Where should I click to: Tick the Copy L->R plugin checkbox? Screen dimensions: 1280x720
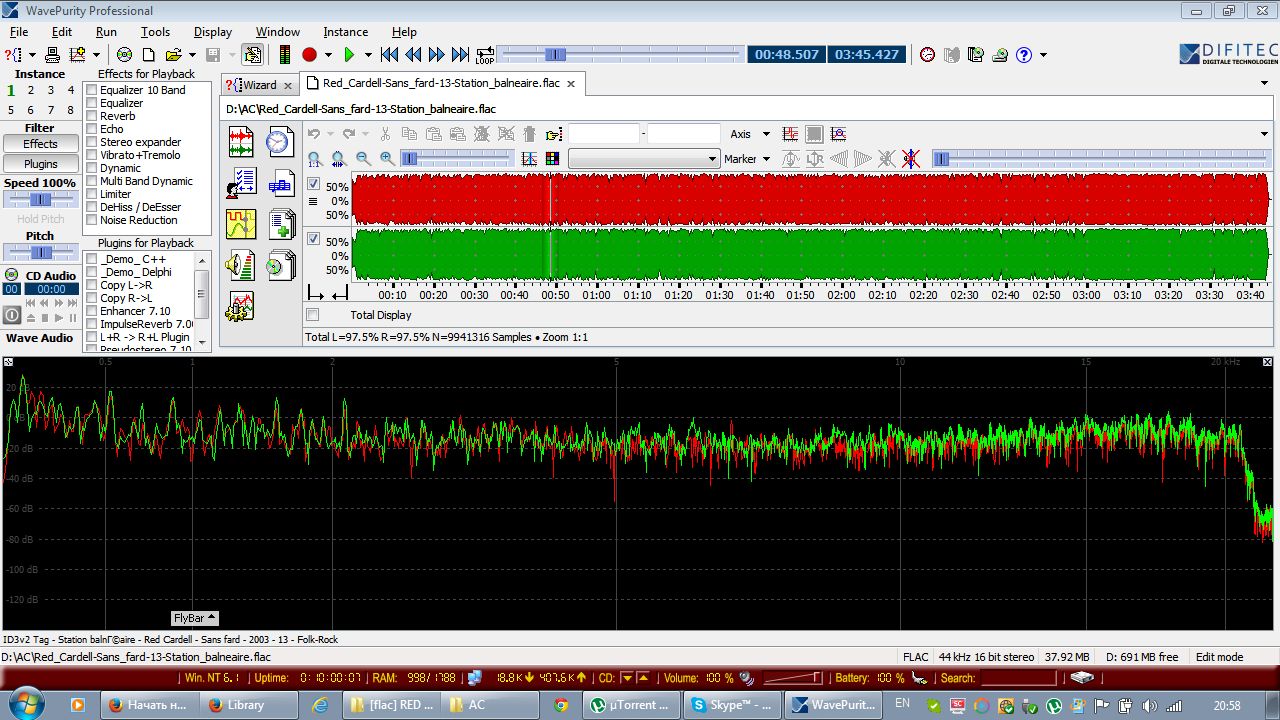coord(92,285)
